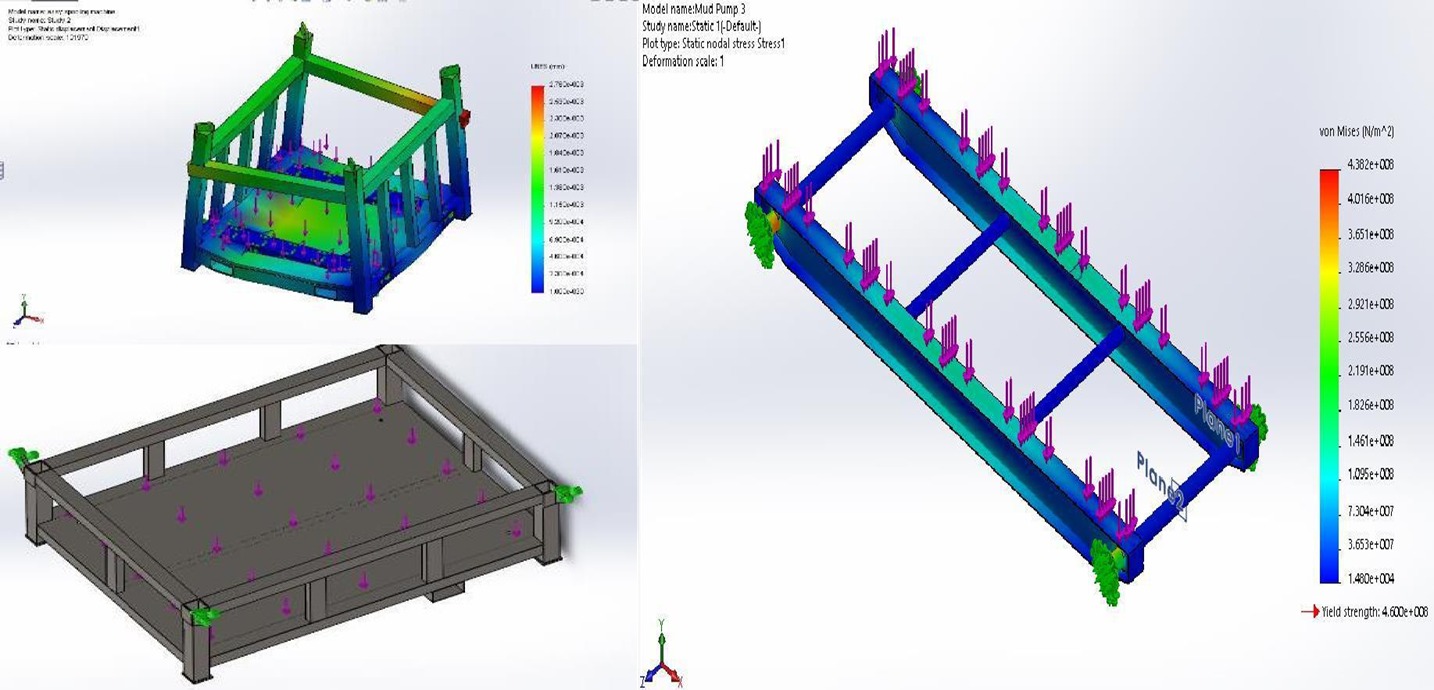
Task: Select green fixture symbol near the Plane1 label
Action: (x=1254, y=420)
